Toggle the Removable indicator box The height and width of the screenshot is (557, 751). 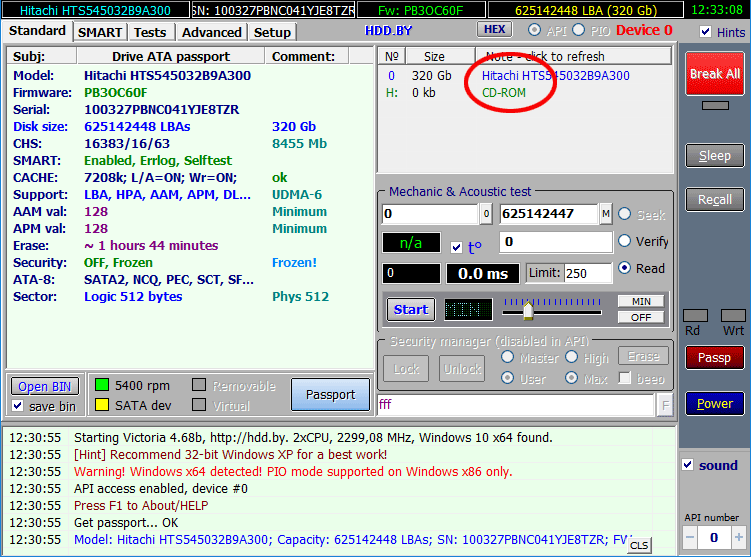pyautogui.click(x=199, y=385)
